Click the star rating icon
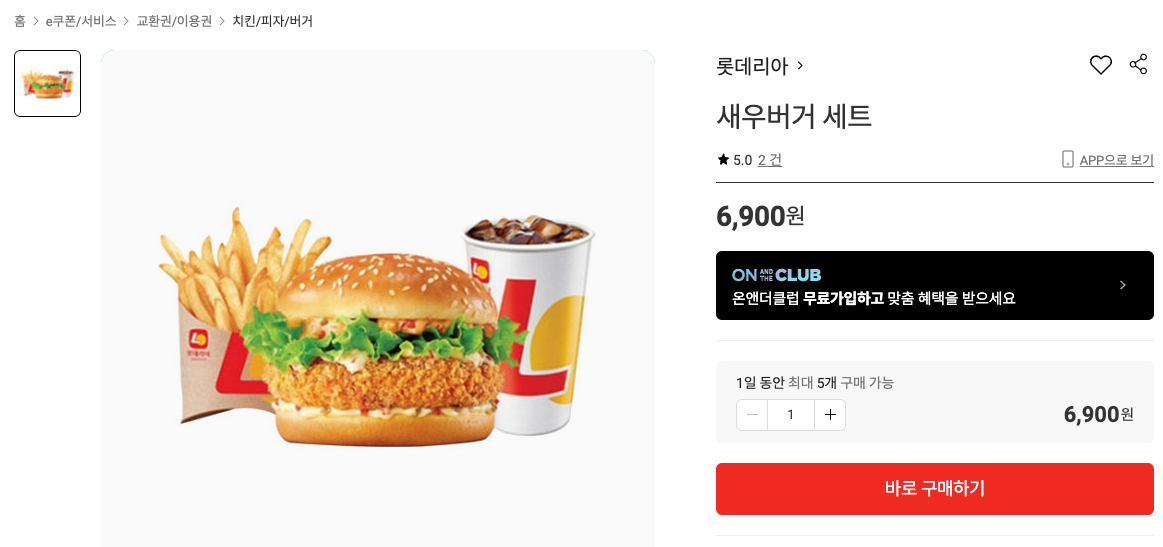 [723, 160]
